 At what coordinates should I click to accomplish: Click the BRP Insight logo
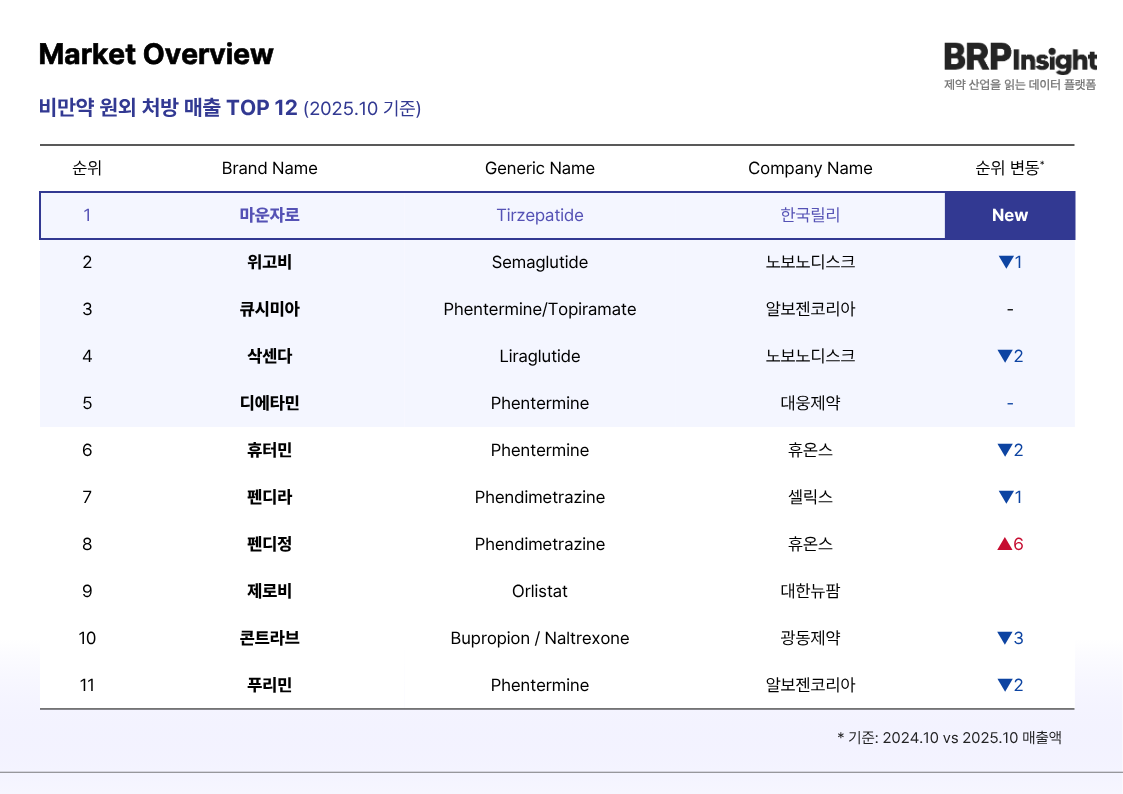pyautogui.click(x=1019, y=59)
